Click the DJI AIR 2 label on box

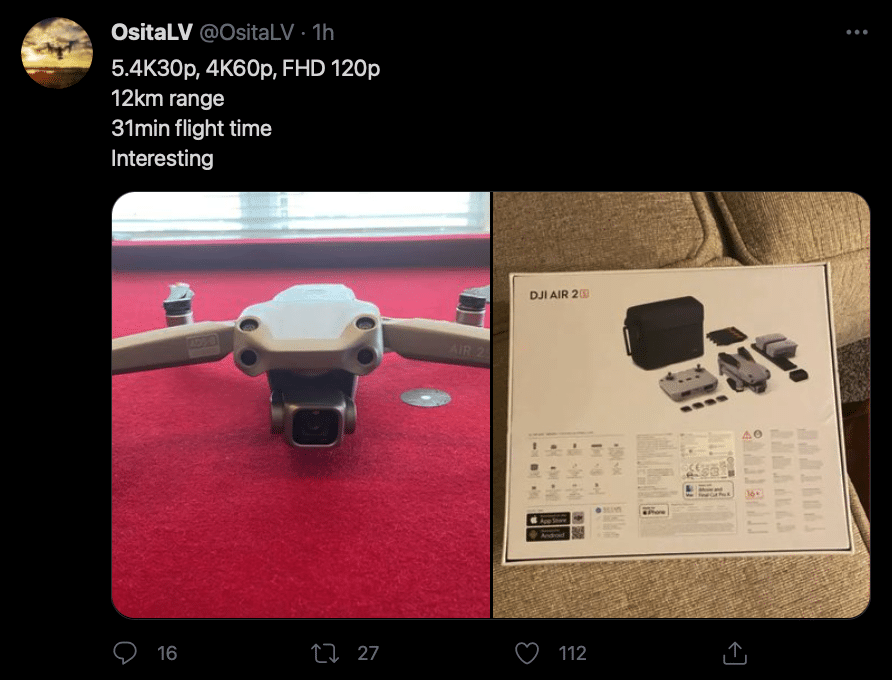[559, 294]
